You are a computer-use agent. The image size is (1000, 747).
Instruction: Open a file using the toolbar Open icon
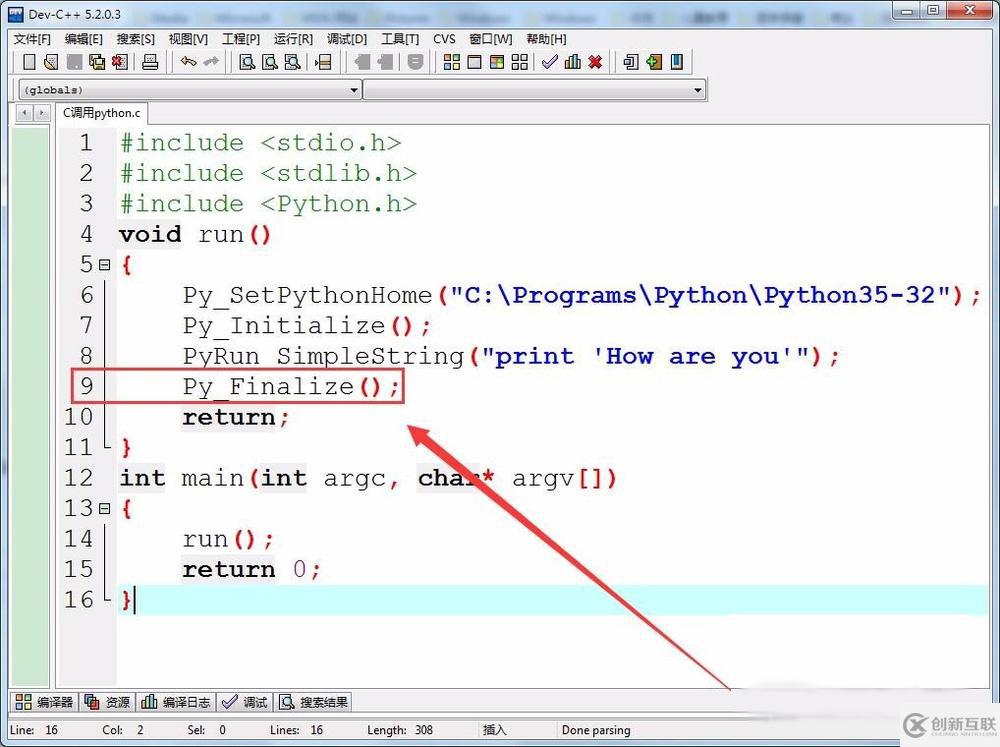pyautogui.click(x=51, y=62)
